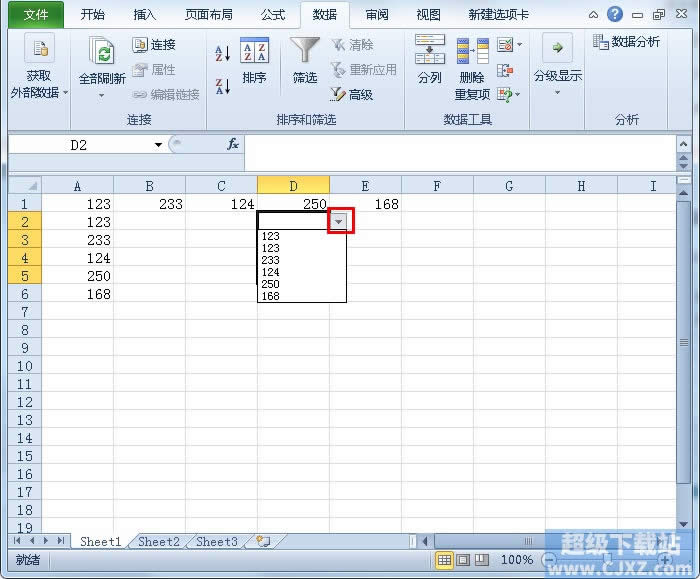
Task: Select column D header
Action: coord(293,185)
